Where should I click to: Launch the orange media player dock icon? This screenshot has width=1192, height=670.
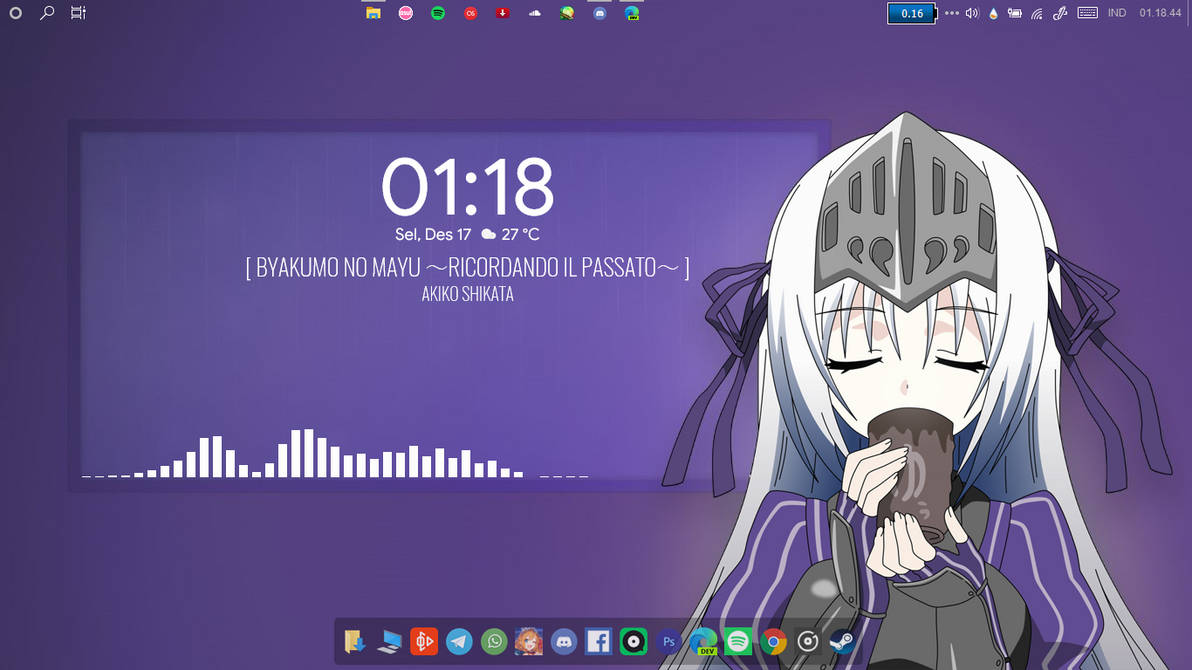[x=424, y=642]
